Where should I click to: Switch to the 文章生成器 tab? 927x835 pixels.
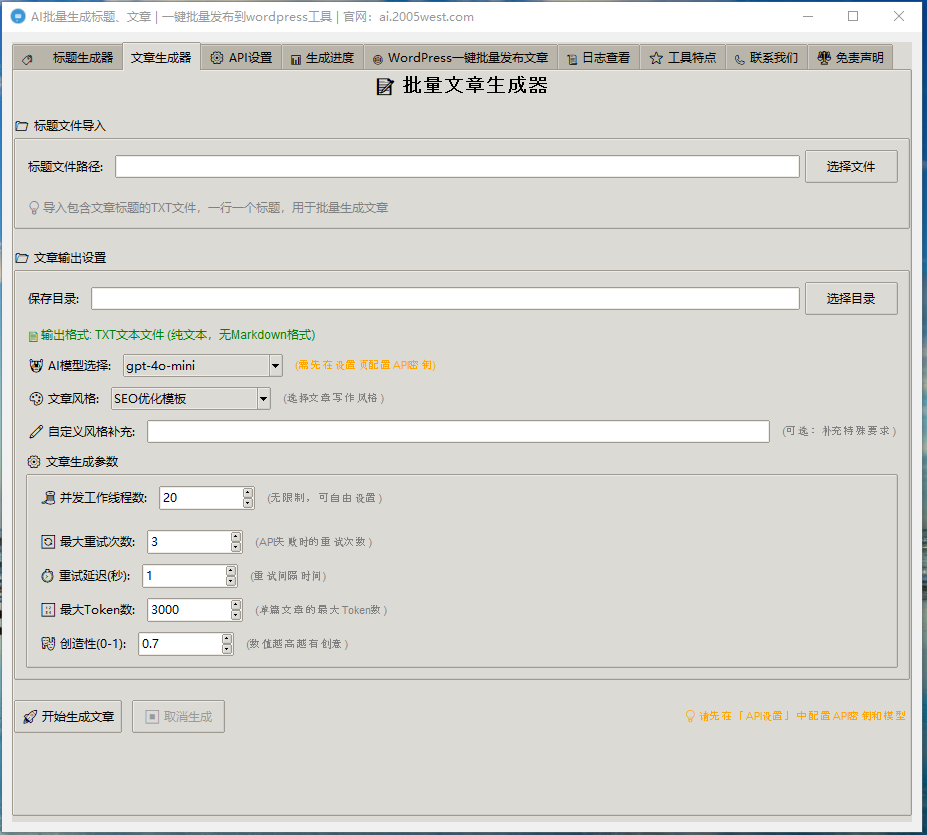pyautogui.click(x=161, y=57)
